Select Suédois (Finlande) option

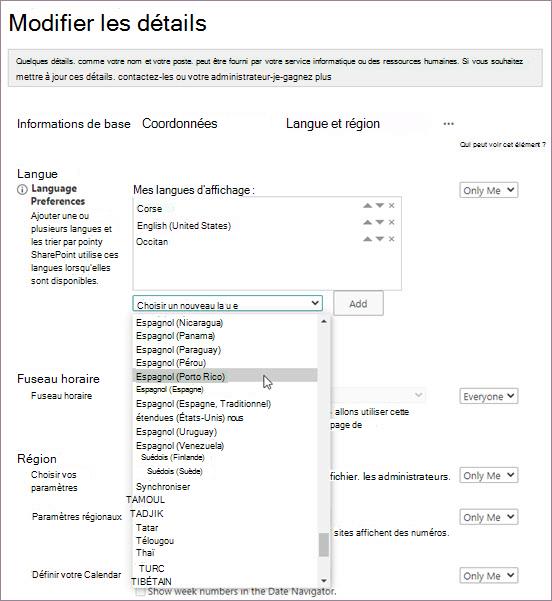pyautogui.click(x=173, y=457)
